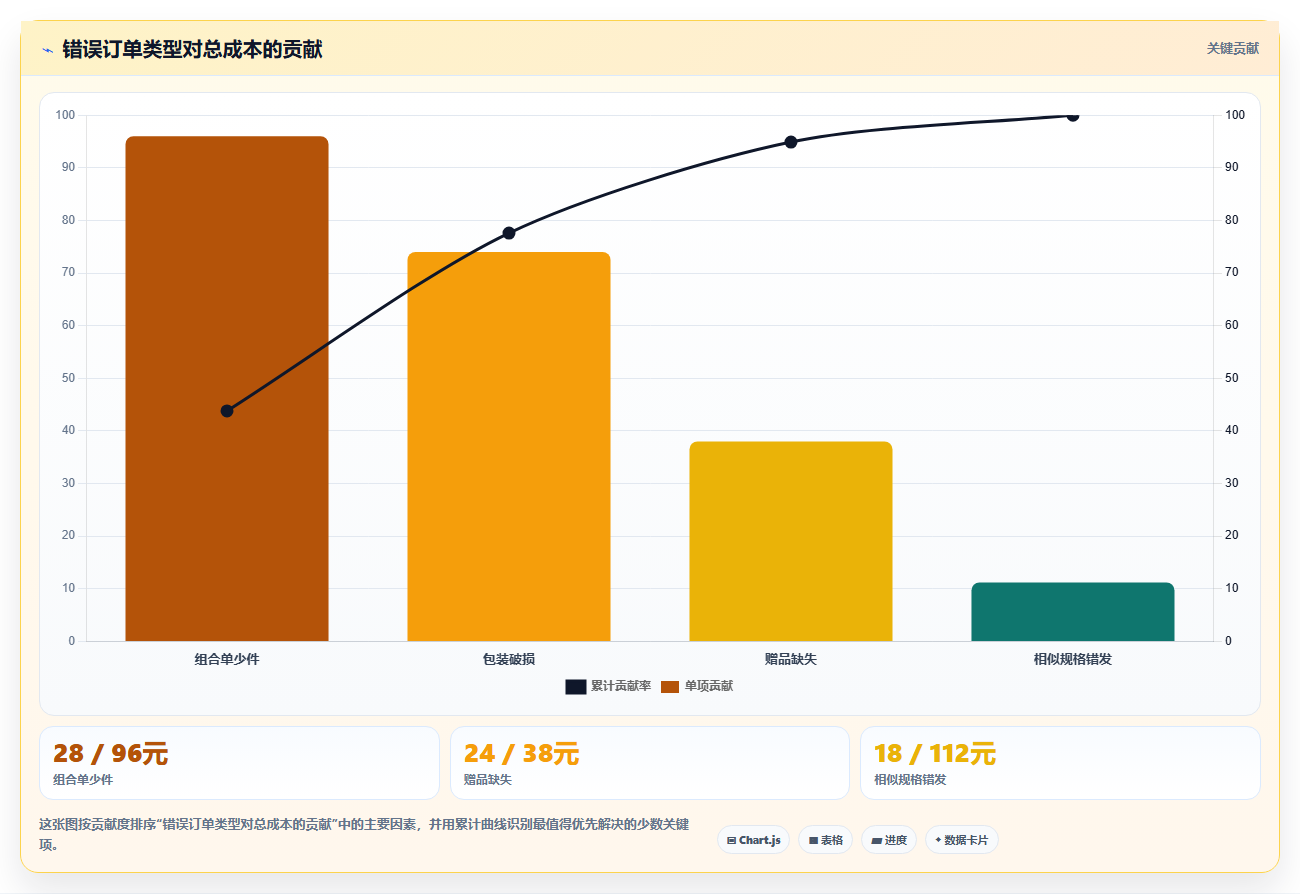Click the 表格 tag chip
This screenshot has height=894, width=1300.
coord(826,840)
